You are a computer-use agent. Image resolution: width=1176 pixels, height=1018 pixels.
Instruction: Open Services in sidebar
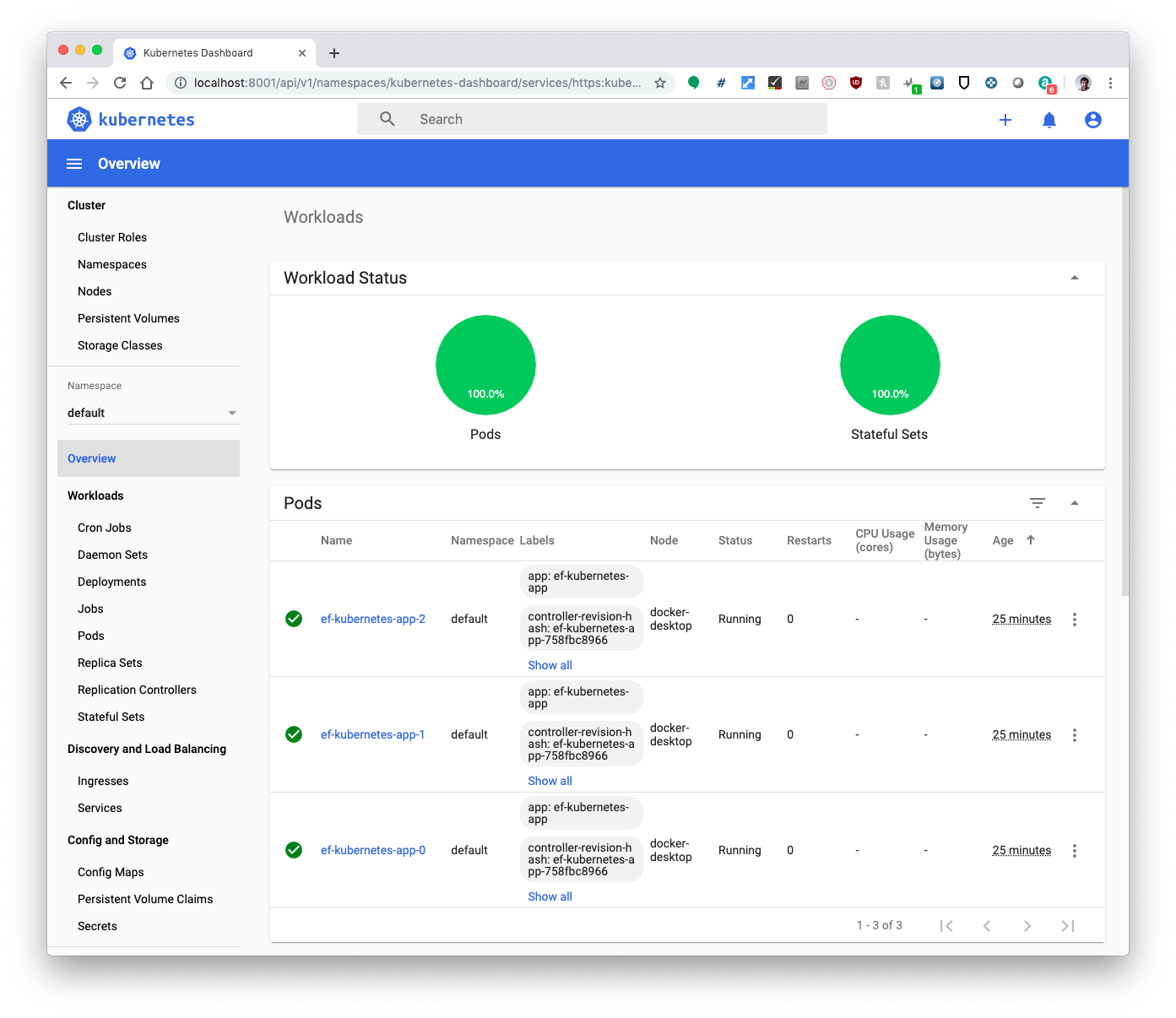click(x=100, y=808)
